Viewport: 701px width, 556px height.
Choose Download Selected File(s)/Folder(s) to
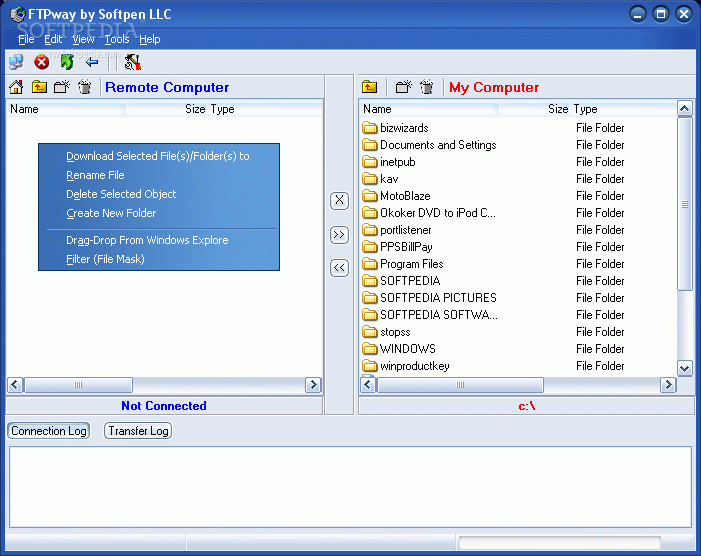tap(158, 156)
